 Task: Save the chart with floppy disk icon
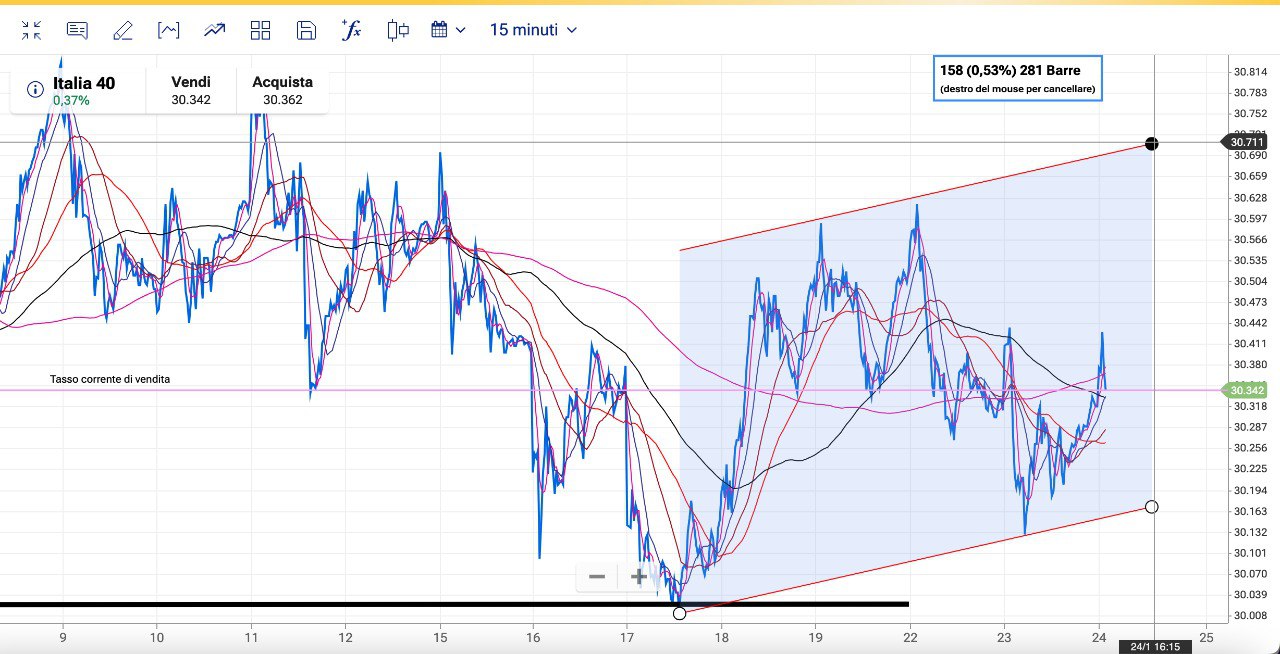pos(306,30)
